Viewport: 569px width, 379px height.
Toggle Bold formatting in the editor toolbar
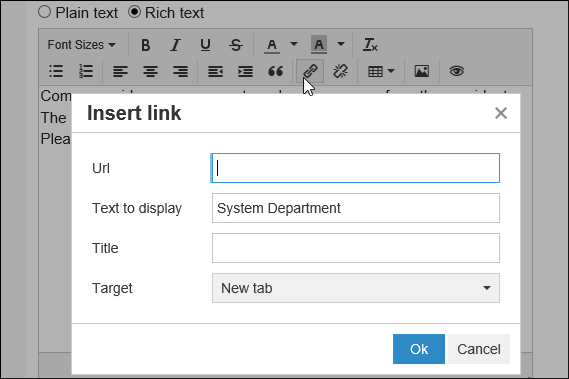(146, 45)
